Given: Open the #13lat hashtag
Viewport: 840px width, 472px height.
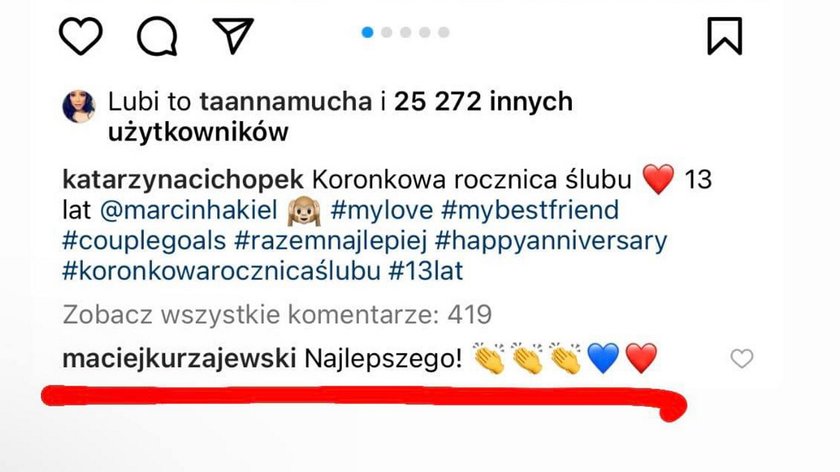Looking at the screenshot, I should (x=426, y=272).
